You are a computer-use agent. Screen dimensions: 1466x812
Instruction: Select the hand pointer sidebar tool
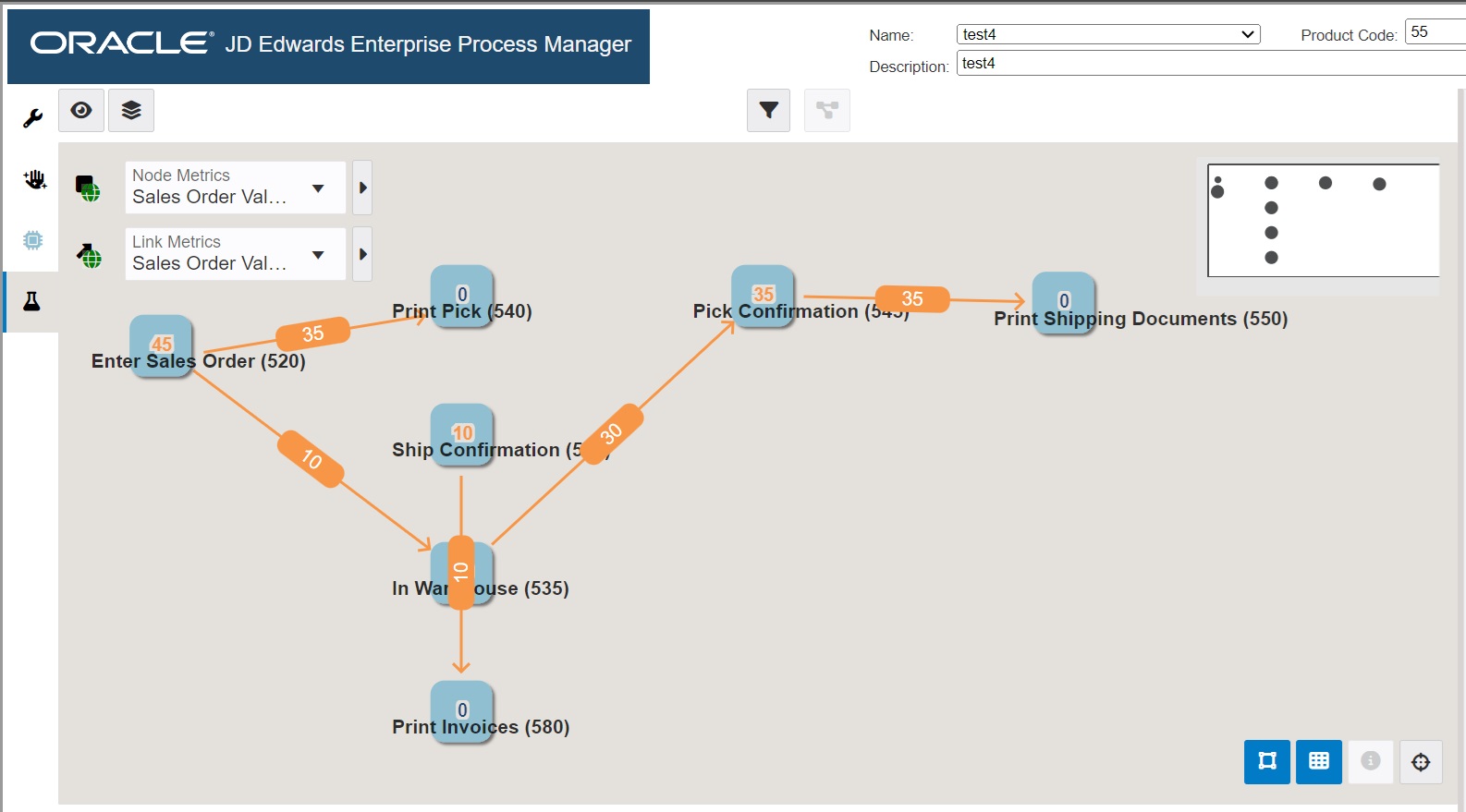(34, 179)
